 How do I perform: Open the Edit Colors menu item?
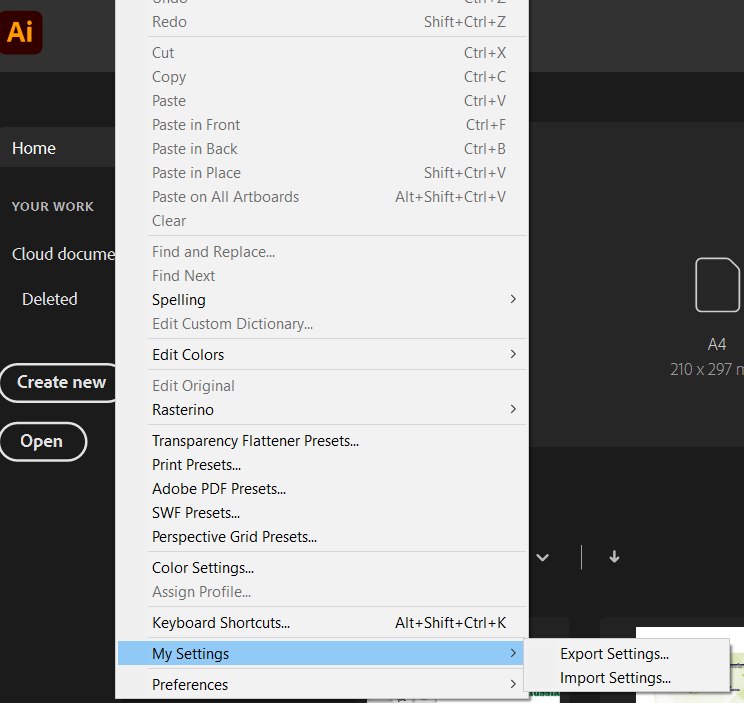[x=321, y=354]
